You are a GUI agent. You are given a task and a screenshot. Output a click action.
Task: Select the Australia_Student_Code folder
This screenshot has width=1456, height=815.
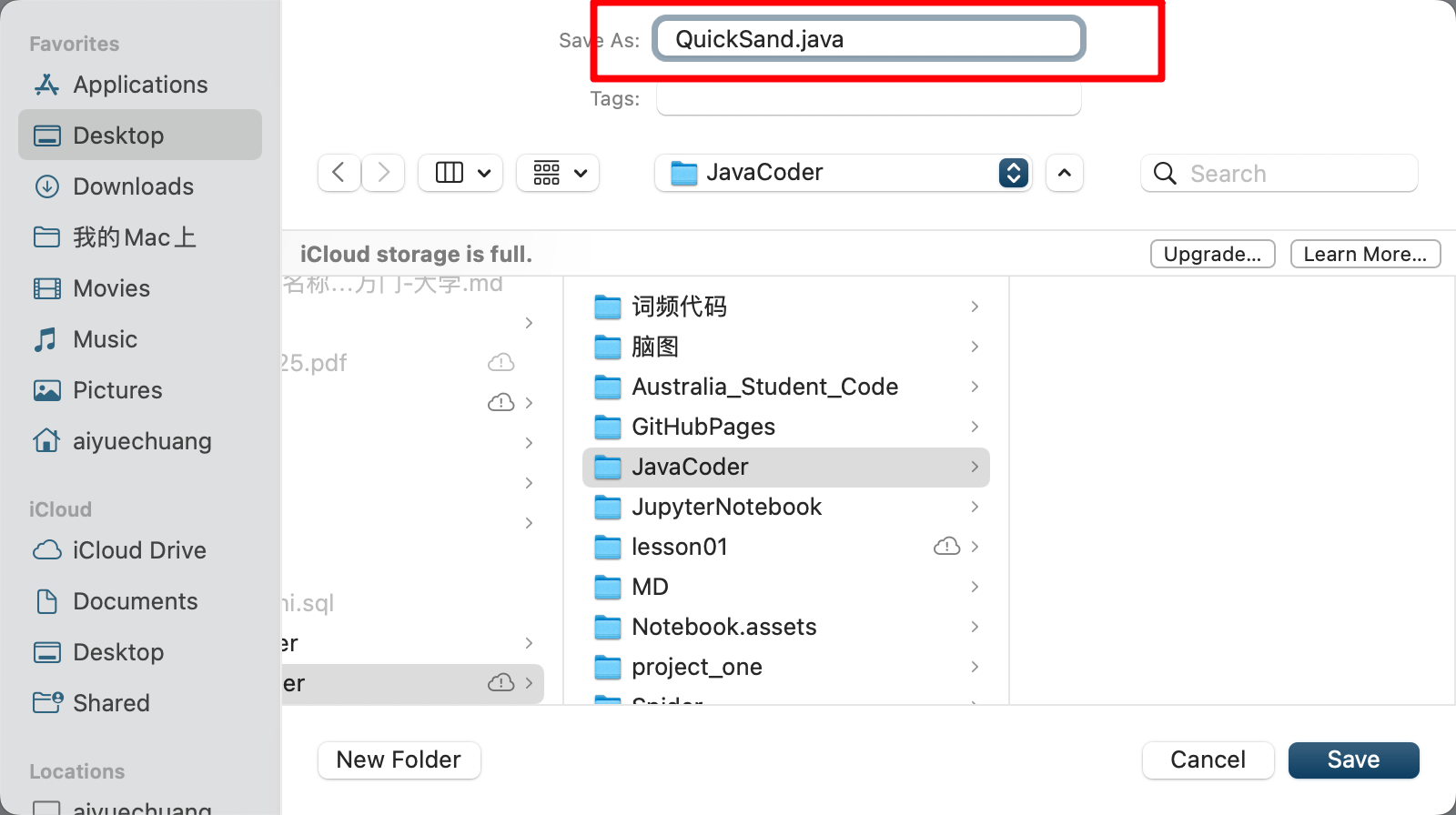786,387
